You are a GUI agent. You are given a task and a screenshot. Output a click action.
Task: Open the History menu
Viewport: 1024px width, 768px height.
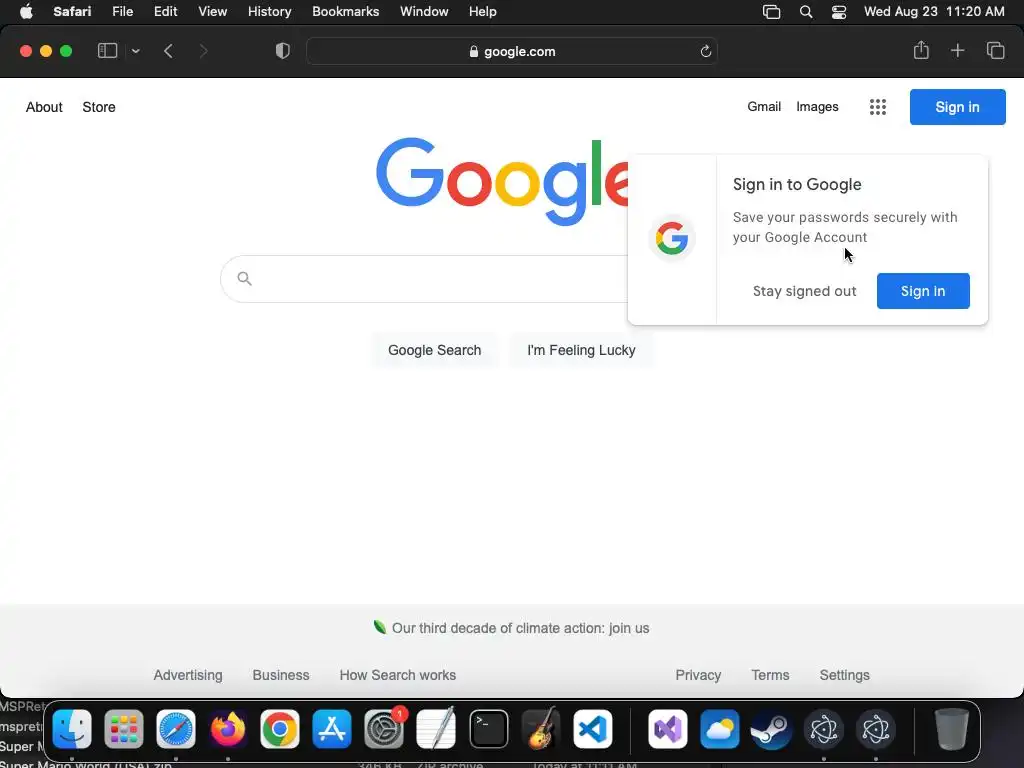269,11
